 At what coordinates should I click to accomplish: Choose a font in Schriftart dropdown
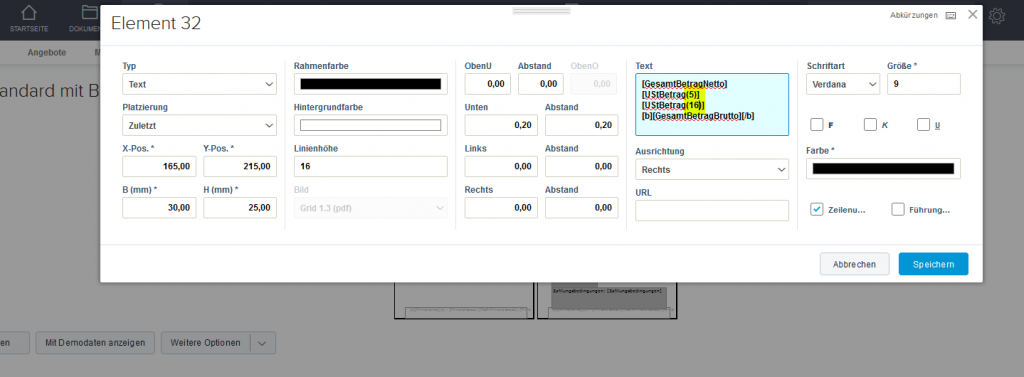pos(843,84)
